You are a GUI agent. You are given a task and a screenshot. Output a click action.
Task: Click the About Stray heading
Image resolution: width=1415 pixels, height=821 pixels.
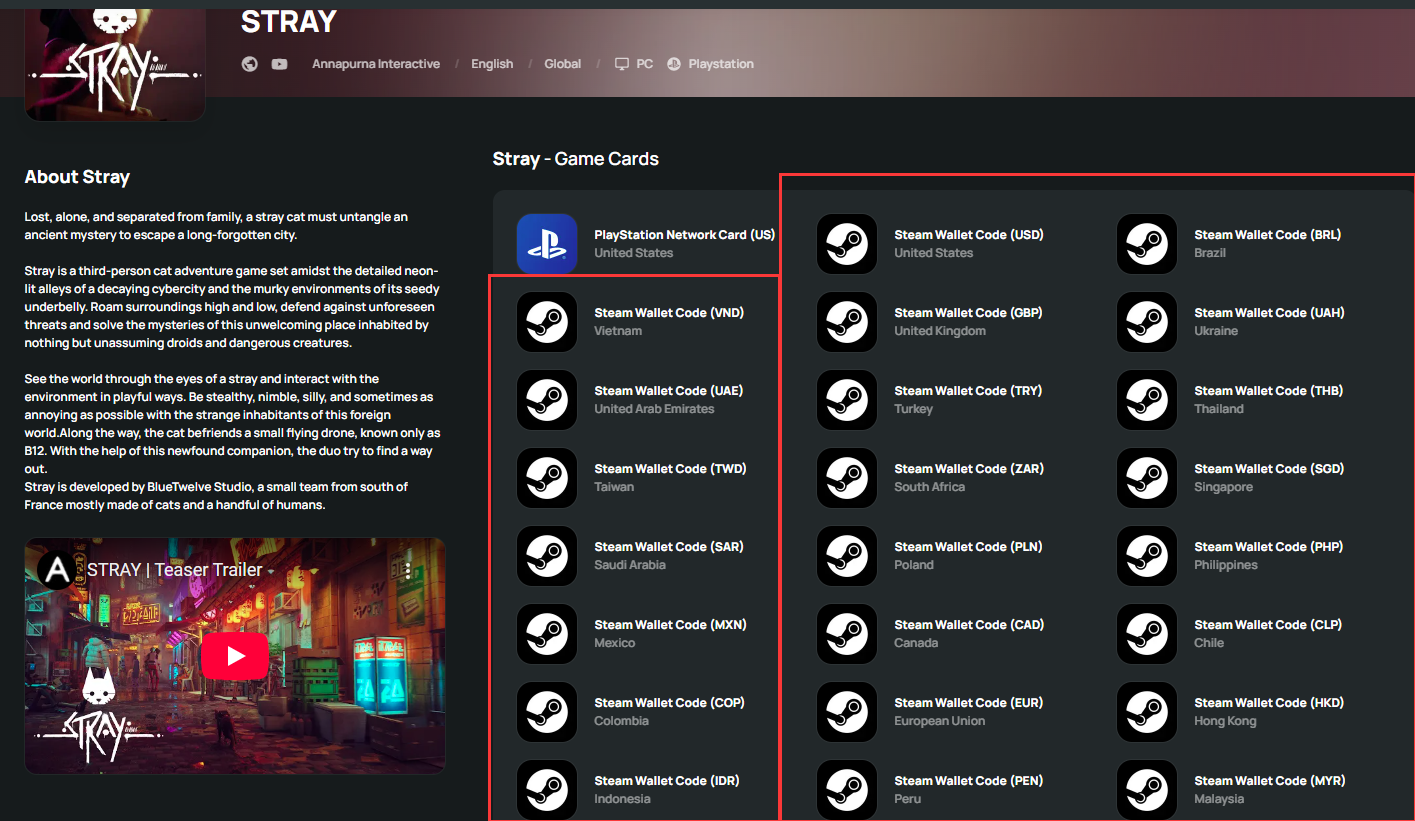(x=77, y=177)
